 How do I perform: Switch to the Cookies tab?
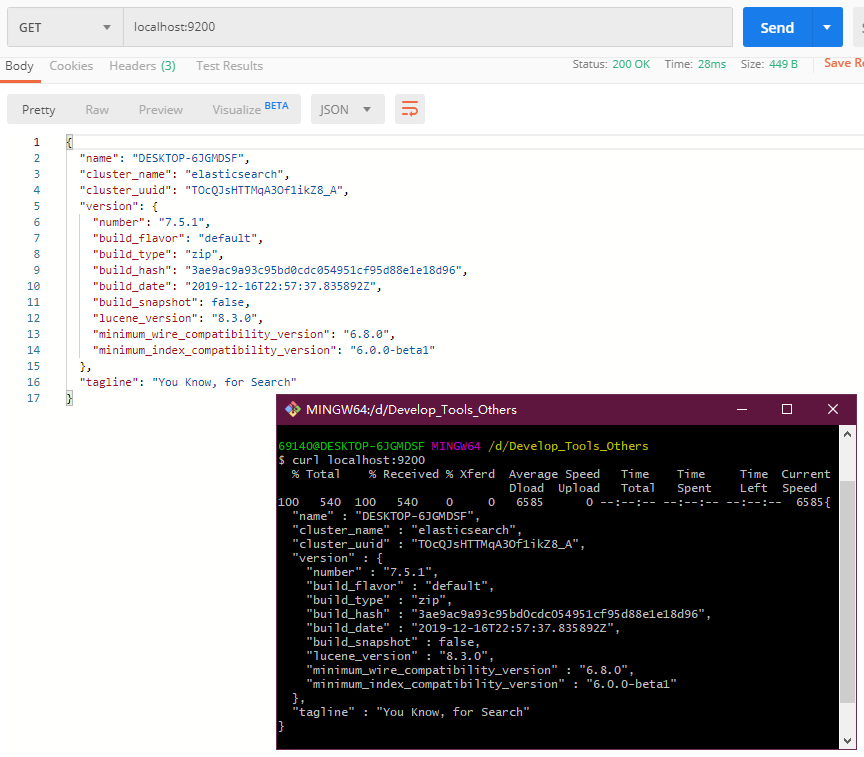pyautogui.click(x=71, y=66)
